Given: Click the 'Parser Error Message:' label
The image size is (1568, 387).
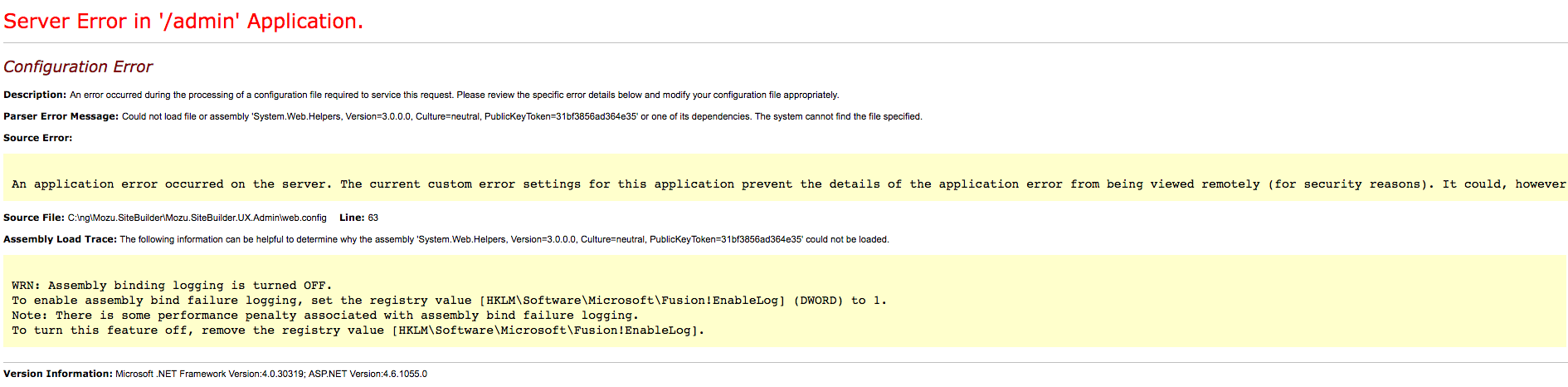Looking at the screenshot, I should [61, 116].
